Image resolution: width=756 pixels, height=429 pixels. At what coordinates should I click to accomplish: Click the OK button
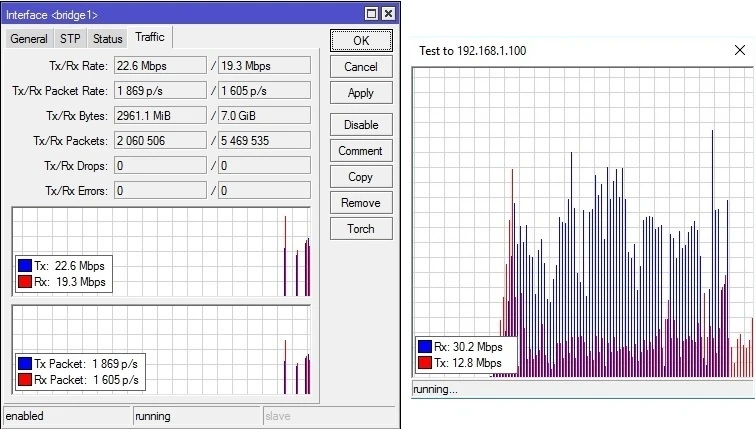[361, 41]
